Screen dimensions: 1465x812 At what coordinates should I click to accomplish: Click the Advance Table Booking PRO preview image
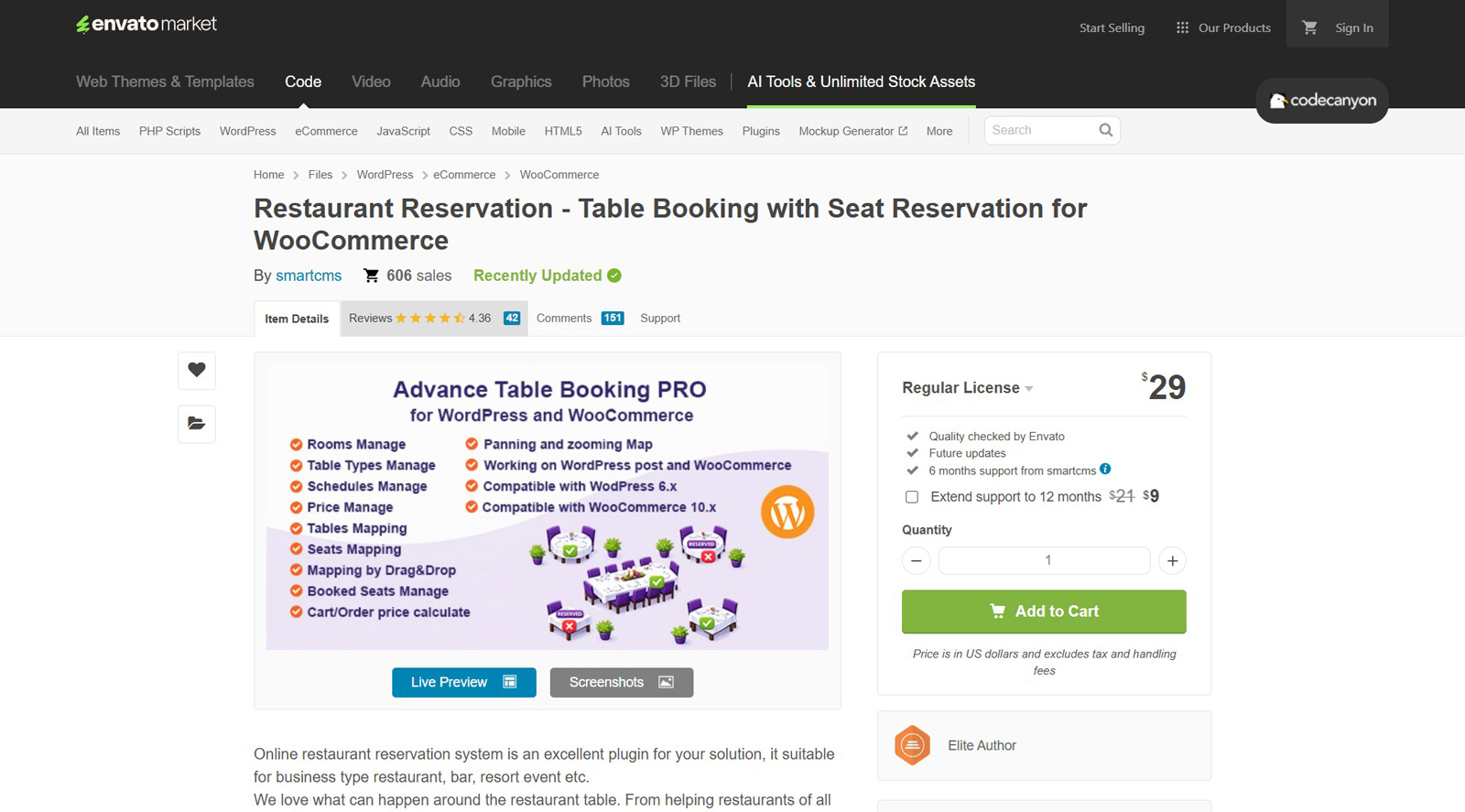coord(548,508)
